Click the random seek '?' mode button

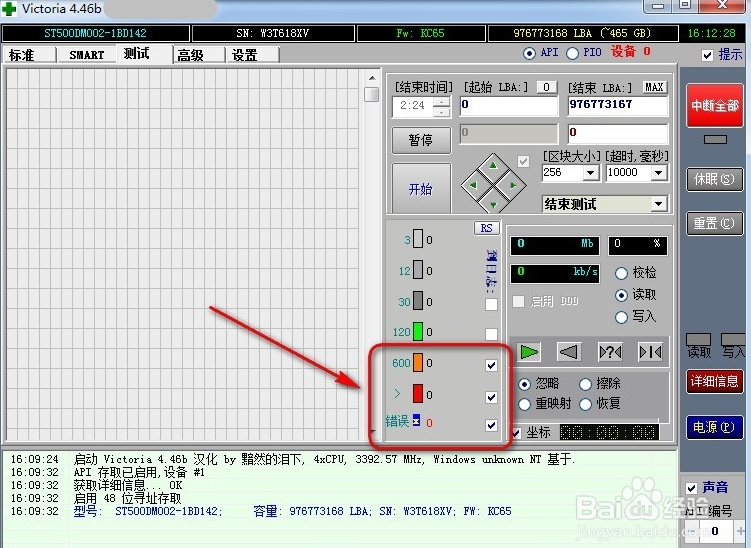point(610,352)
